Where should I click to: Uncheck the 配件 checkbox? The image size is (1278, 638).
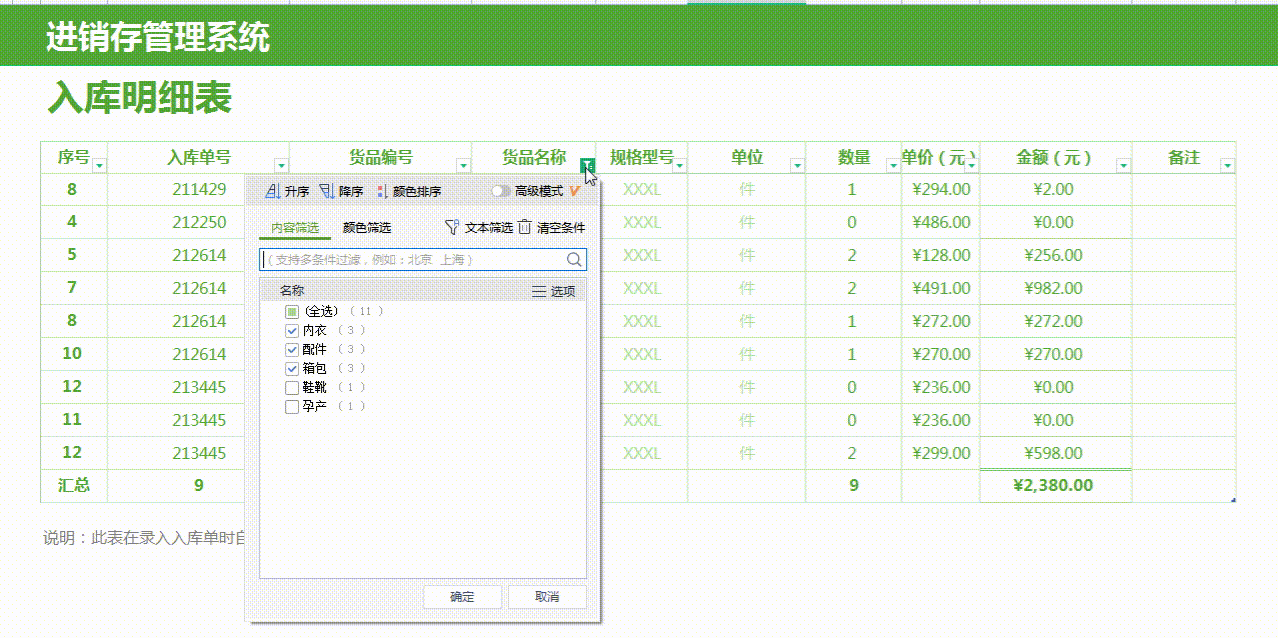click(x=292, y=349)
